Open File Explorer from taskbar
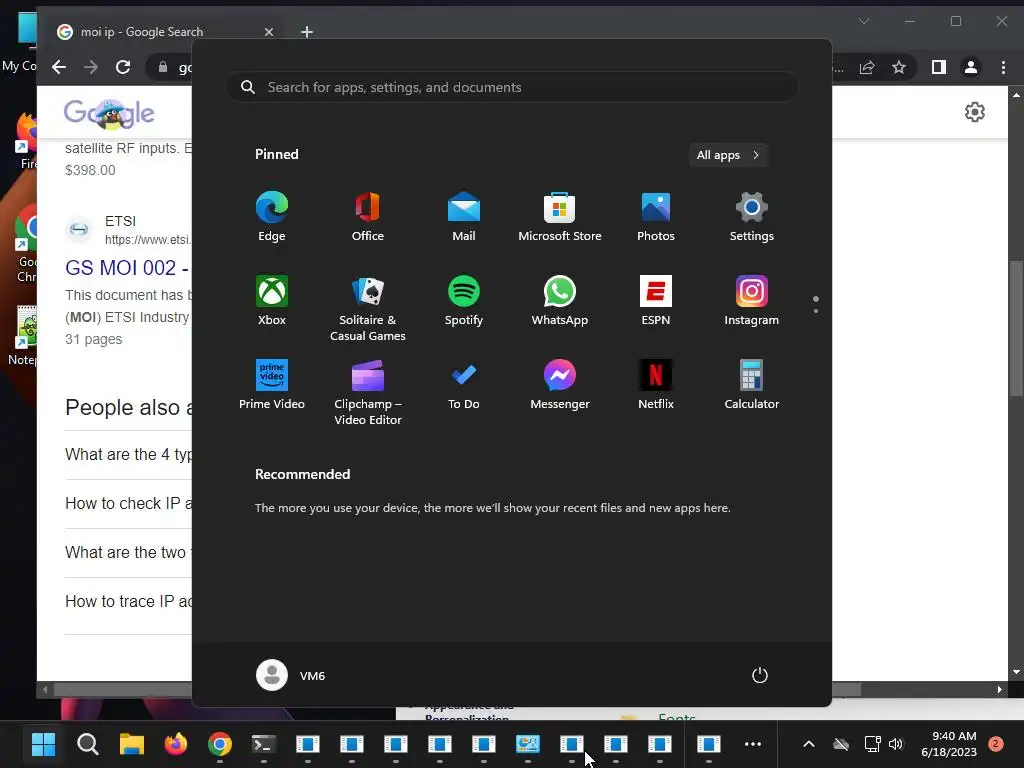 [131, 744]
